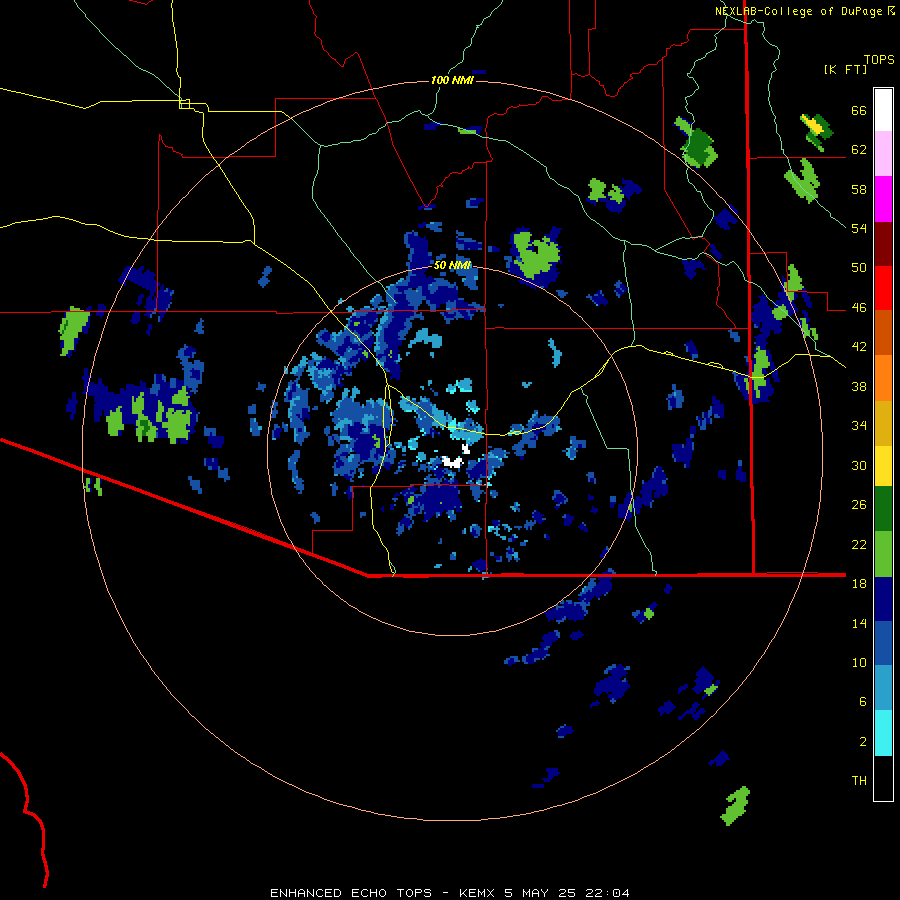
Task: Click the "54" legend value
Action: coord(859,228)
